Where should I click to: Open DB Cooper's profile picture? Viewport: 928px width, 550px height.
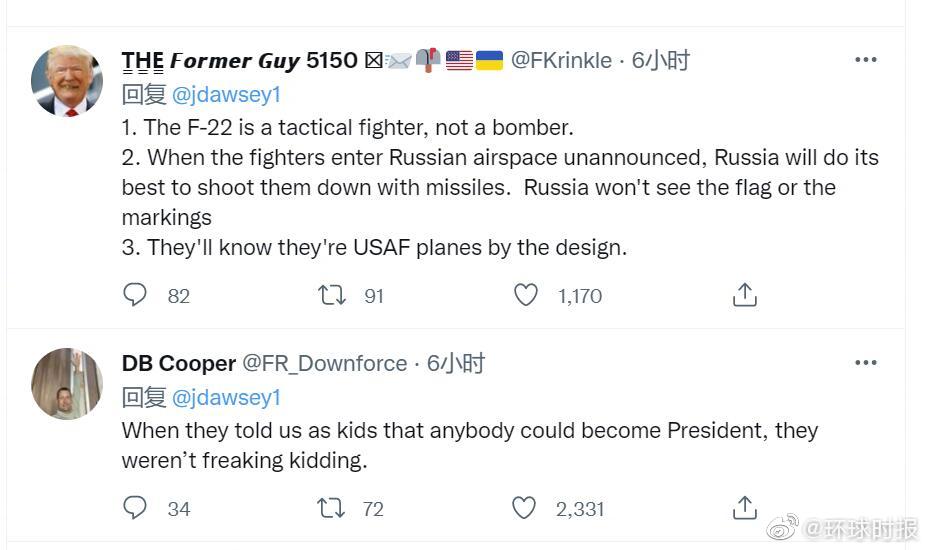[67, 383]
